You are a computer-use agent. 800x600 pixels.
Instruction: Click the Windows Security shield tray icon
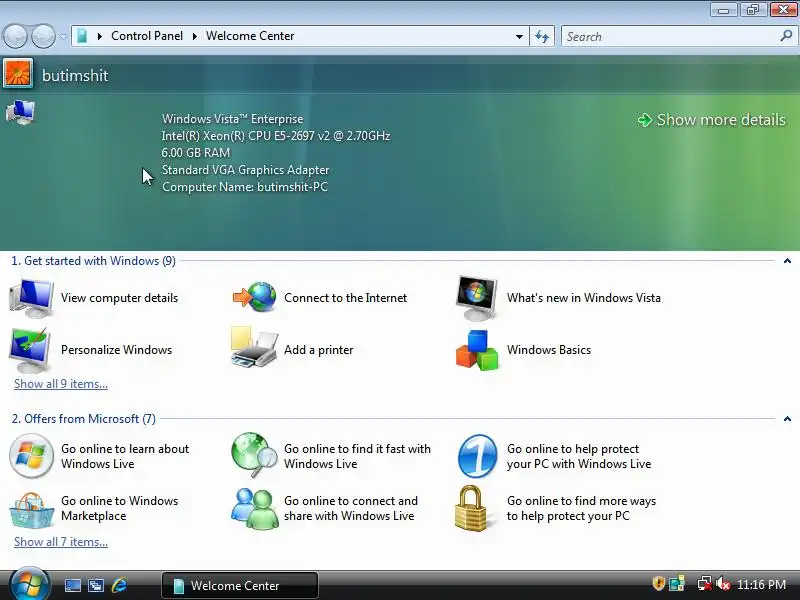658,583
